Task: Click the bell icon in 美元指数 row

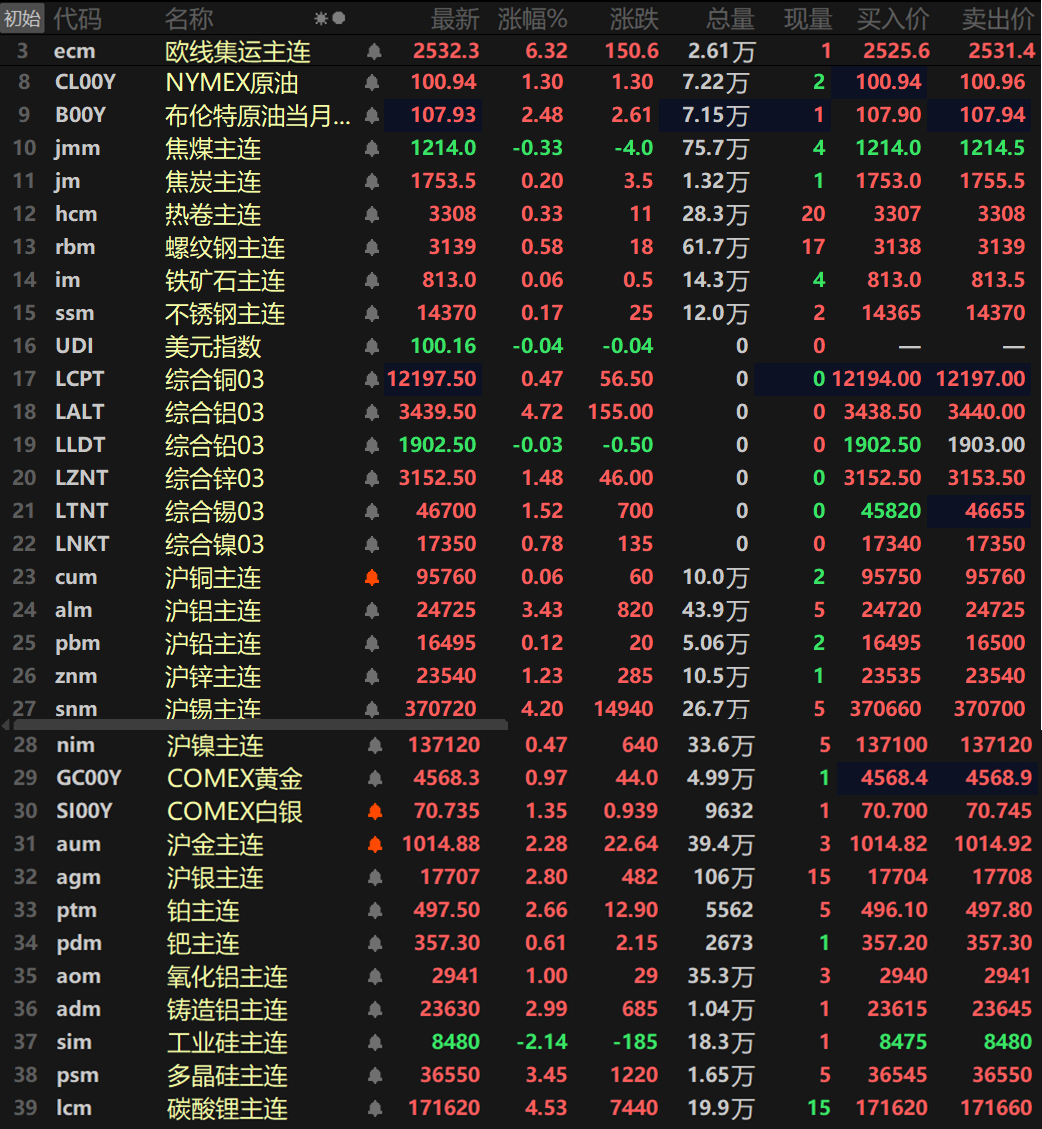Action: [373, 347]
